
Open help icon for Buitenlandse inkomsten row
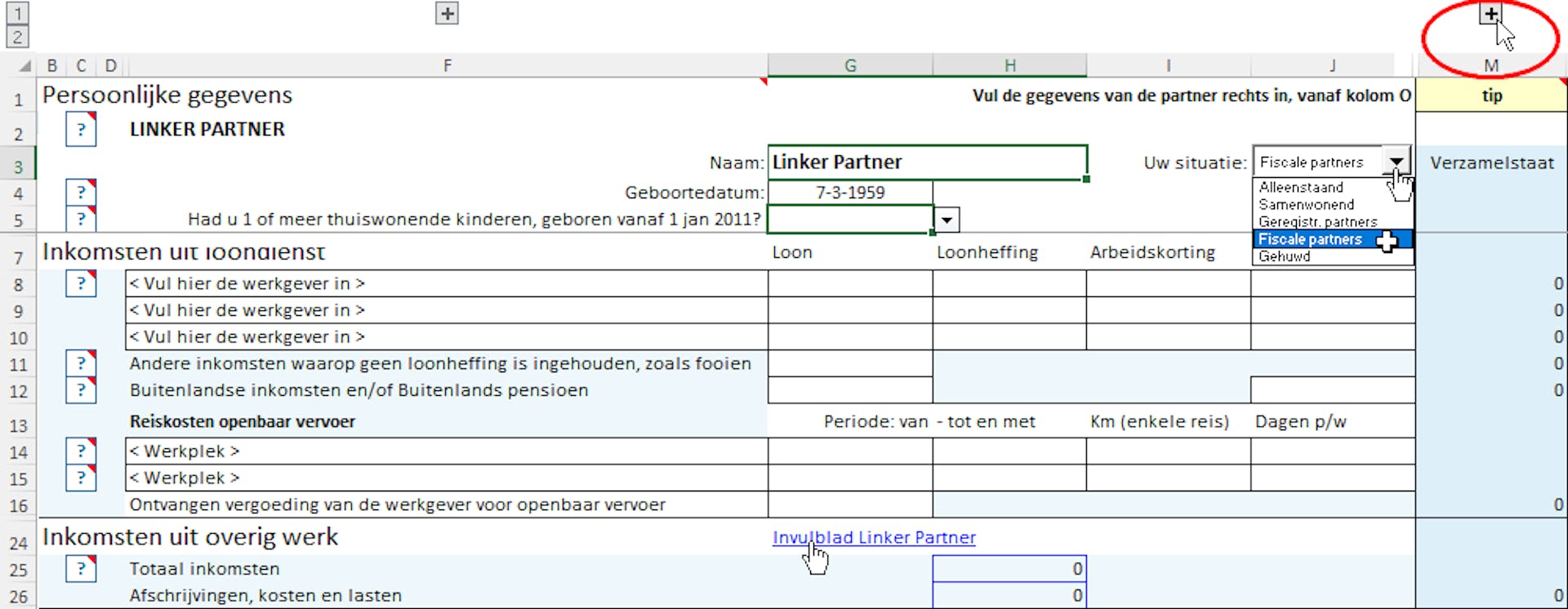click(81, 390)
